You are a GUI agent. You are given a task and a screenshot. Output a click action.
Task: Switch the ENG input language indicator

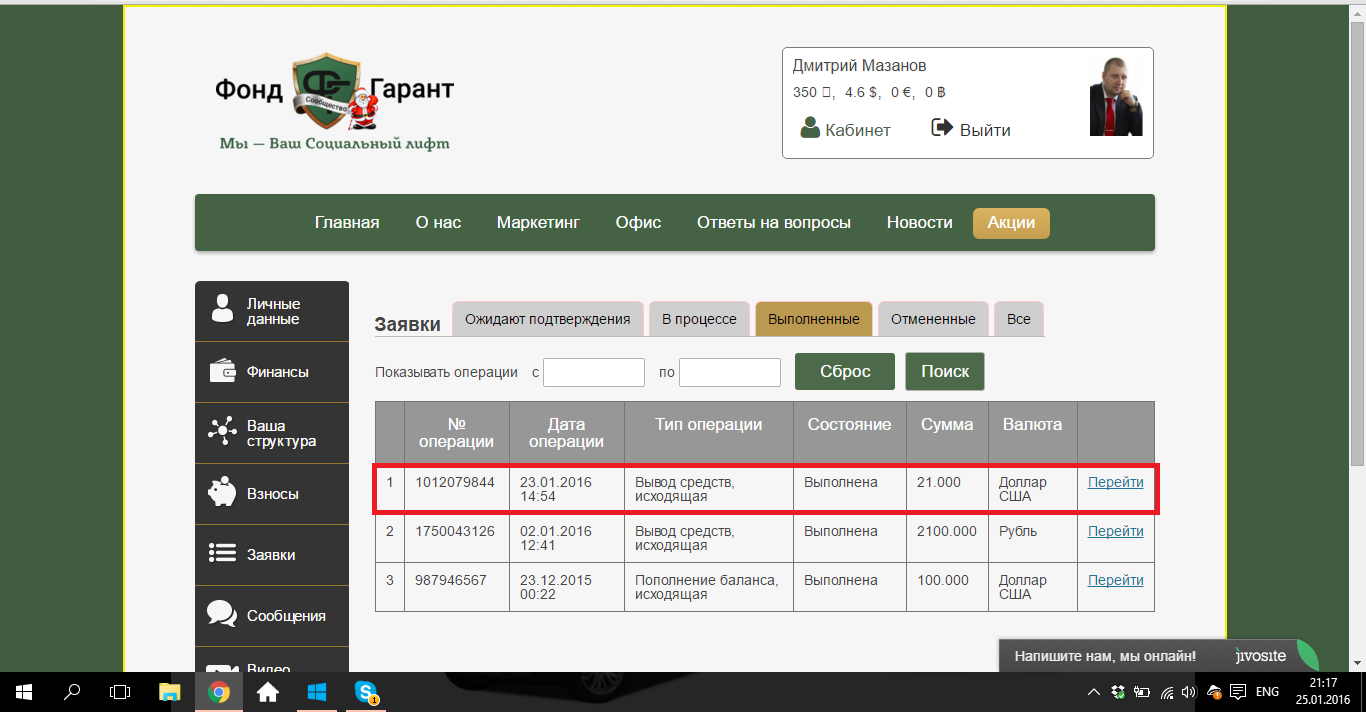[1267, 692]
